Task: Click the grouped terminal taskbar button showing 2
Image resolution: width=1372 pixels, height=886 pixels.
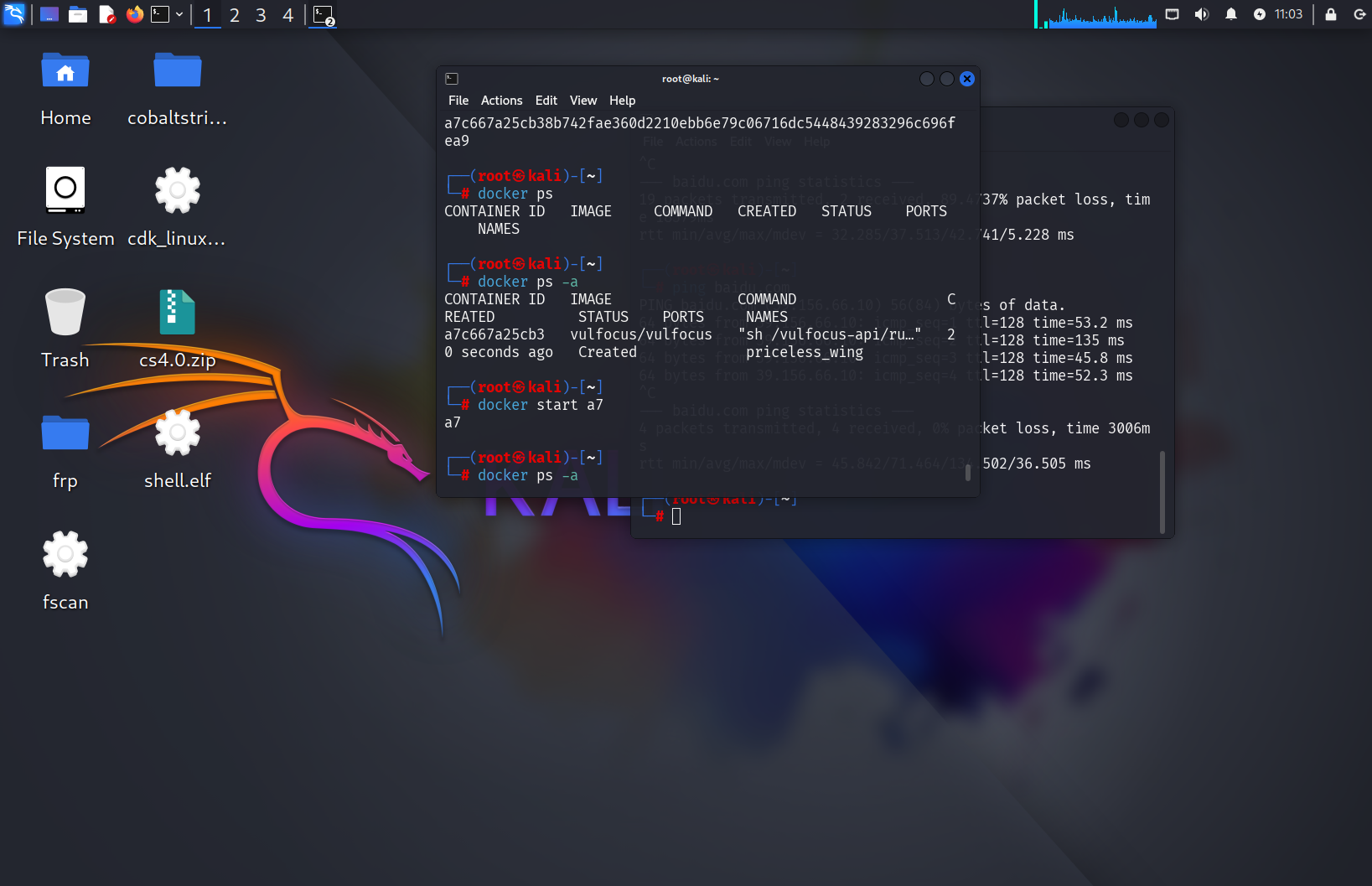Action: pyautogui.click(x=323, y=14)
